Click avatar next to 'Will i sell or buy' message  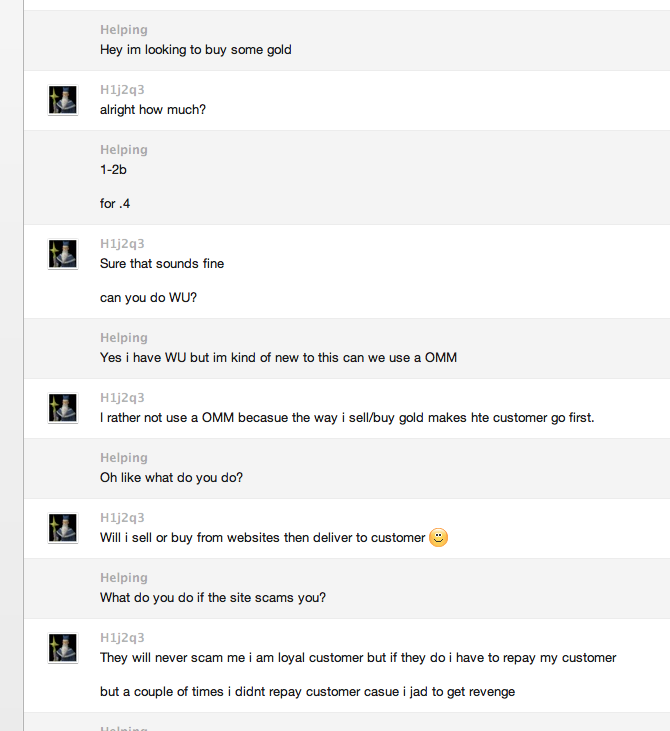pyautogui.click(x=63, y=528)
